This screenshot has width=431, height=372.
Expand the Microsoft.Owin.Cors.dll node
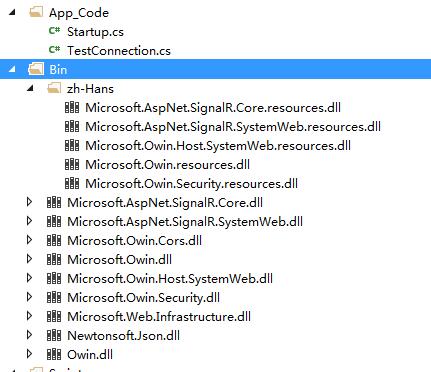point(29,240)
